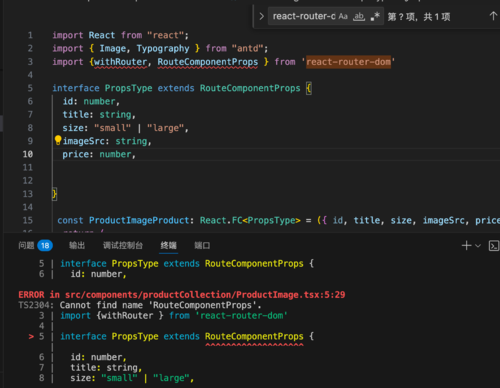Screen dimensions: 500x388
Task: Click withRouter identifier on line 3
Action: point(120,62)
